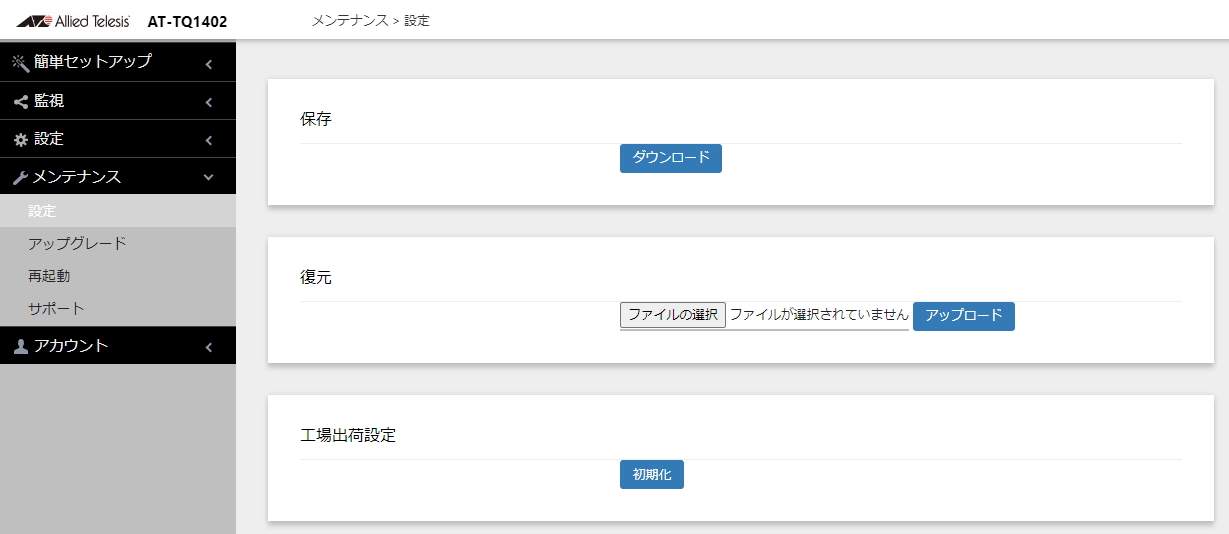The image size is (1229, 534).
Task: Open the アップグレード submenu item
Action: [118, 243]
